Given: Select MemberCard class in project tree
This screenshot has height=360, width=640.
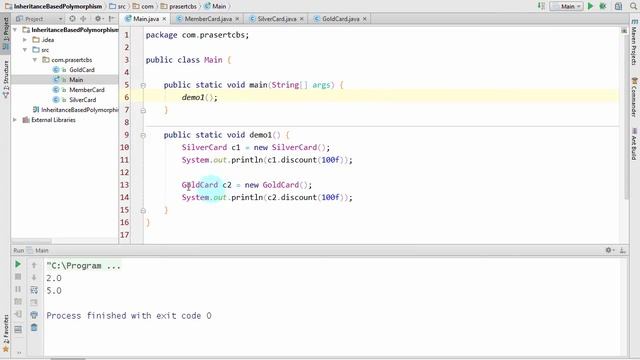Looking at the screenshot, I should [87, 90].
